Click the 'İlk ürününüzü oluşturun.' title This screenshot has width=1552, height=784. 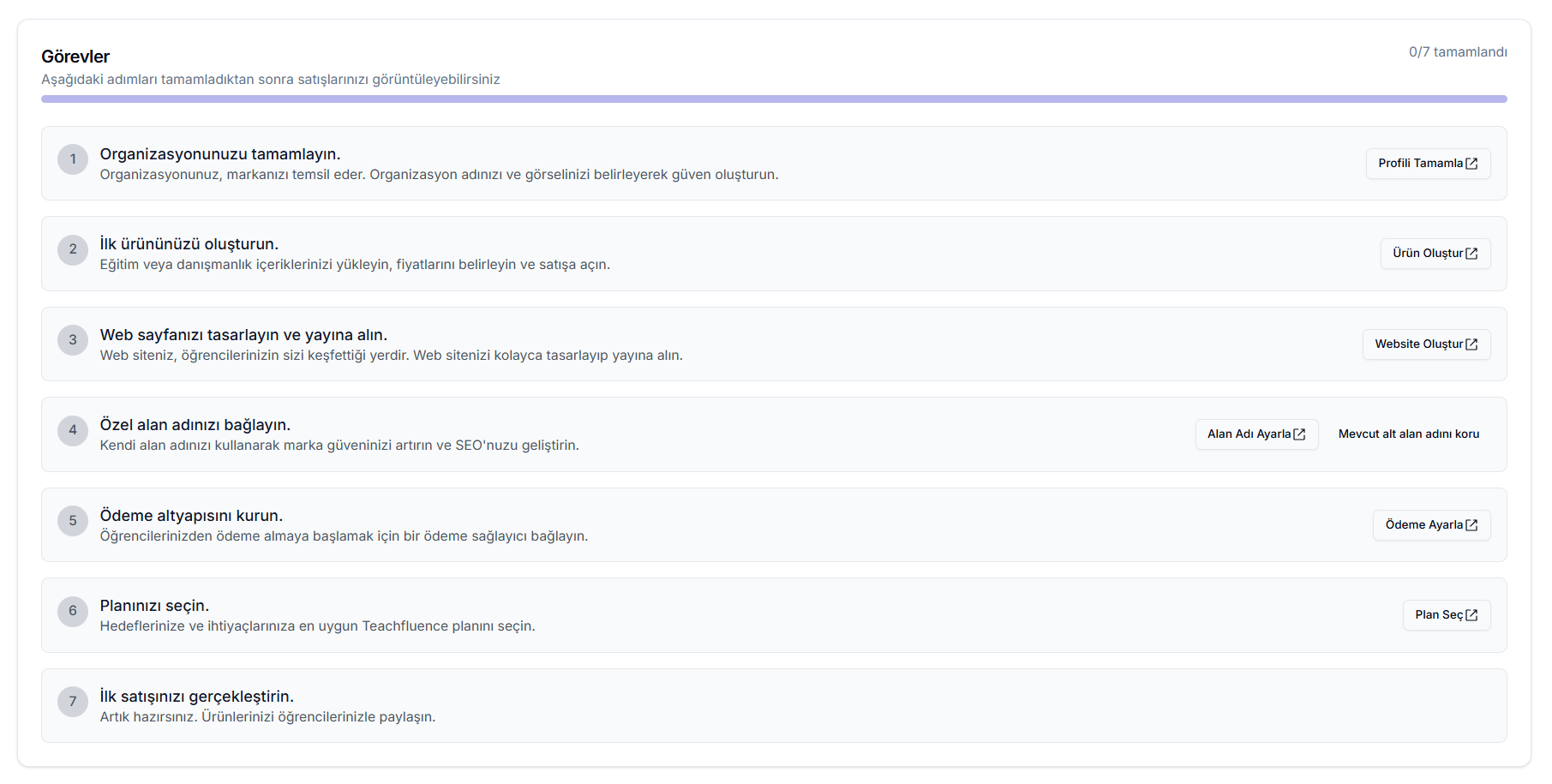coord(189,244)
